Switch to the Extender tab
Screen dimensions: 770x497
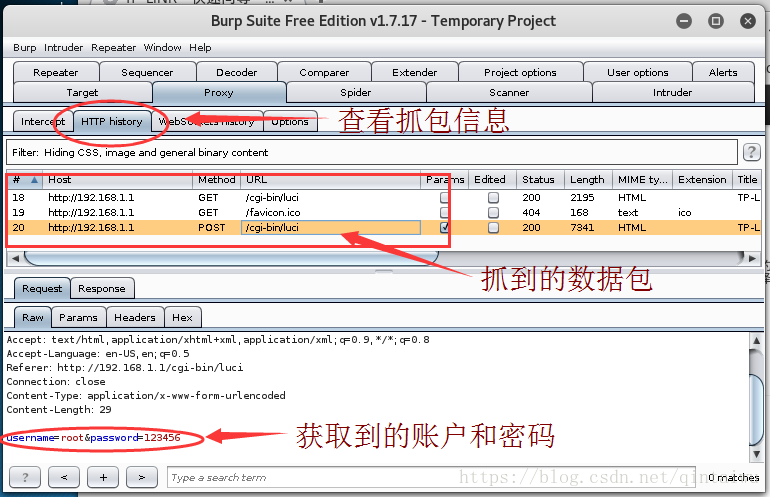(414, 72)
